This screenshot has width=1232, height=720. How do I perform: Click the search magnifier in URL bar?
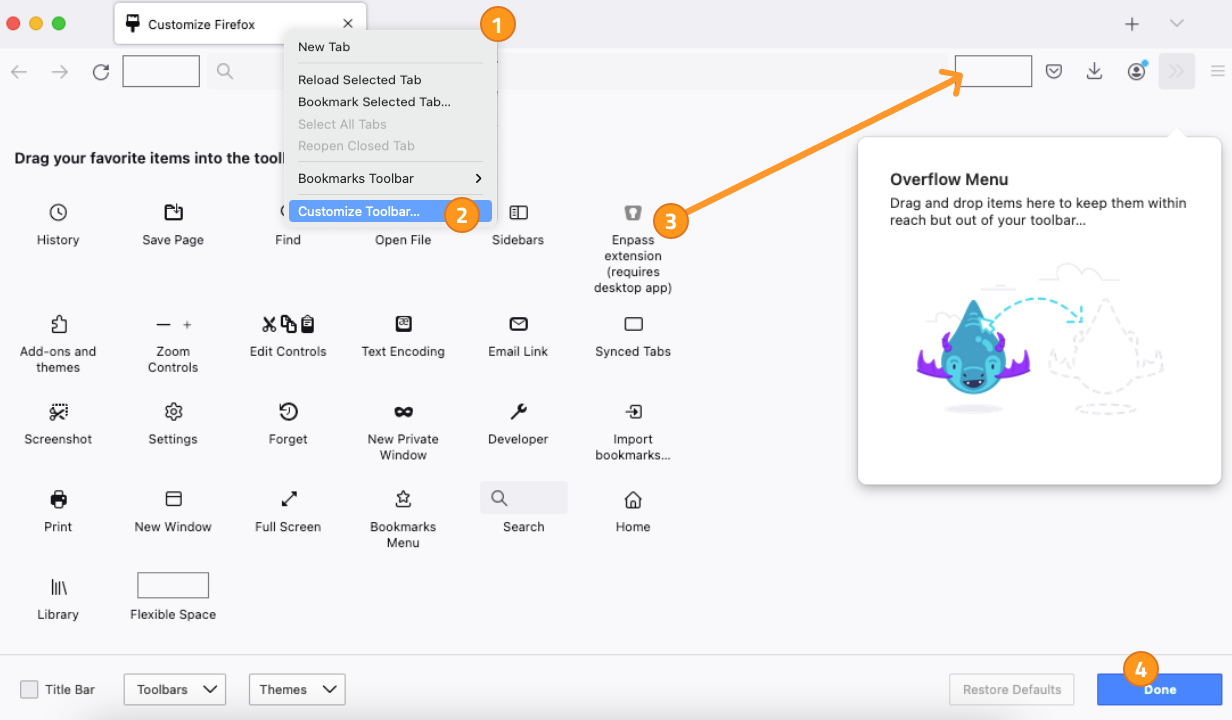[x=225, y=71]
